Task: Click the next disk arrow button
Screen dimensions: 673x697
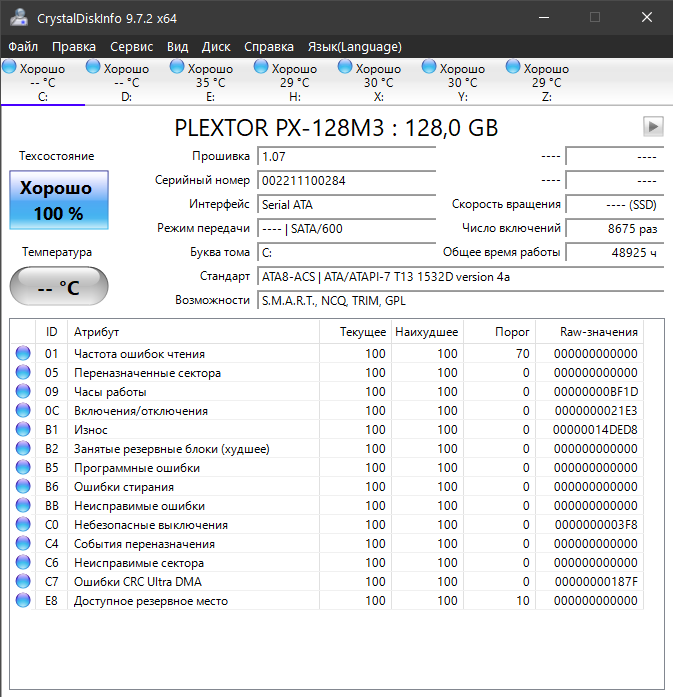Action: (653, 127)
